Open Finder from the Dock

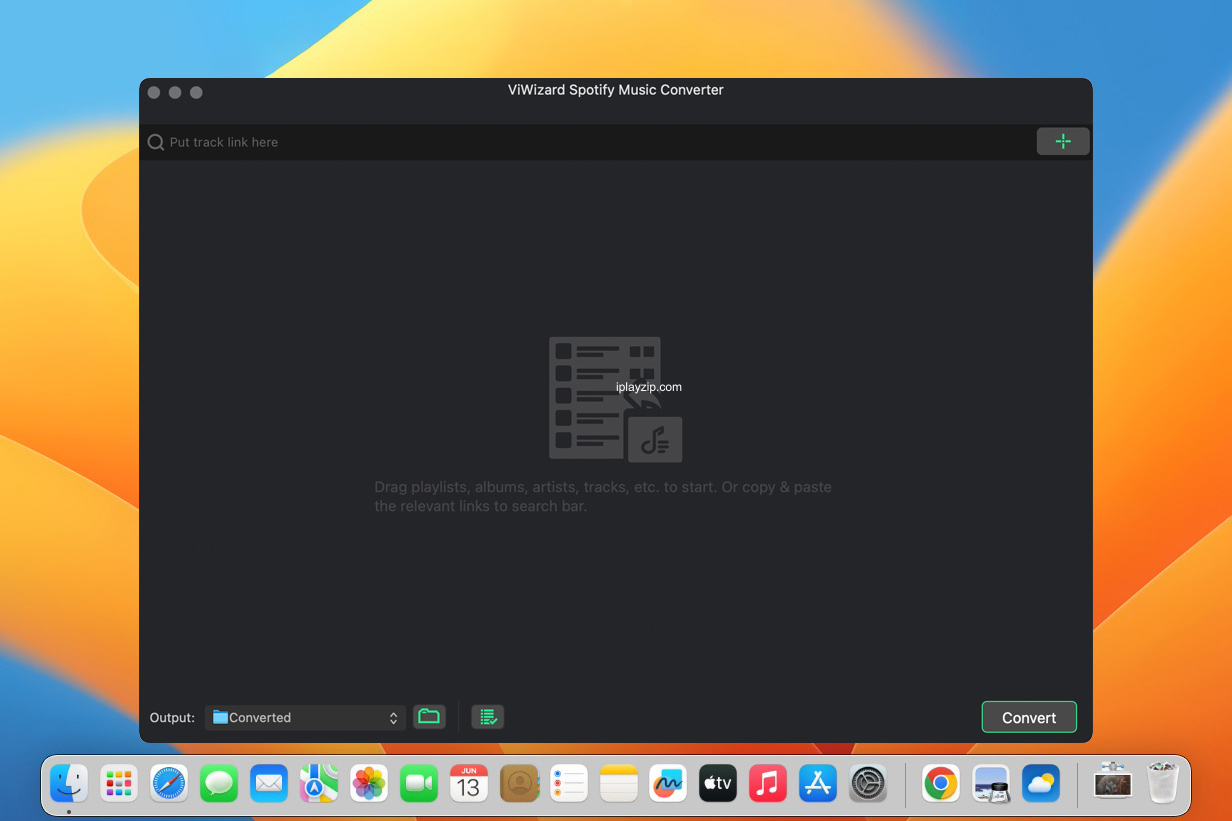click(x=69, y=784)
